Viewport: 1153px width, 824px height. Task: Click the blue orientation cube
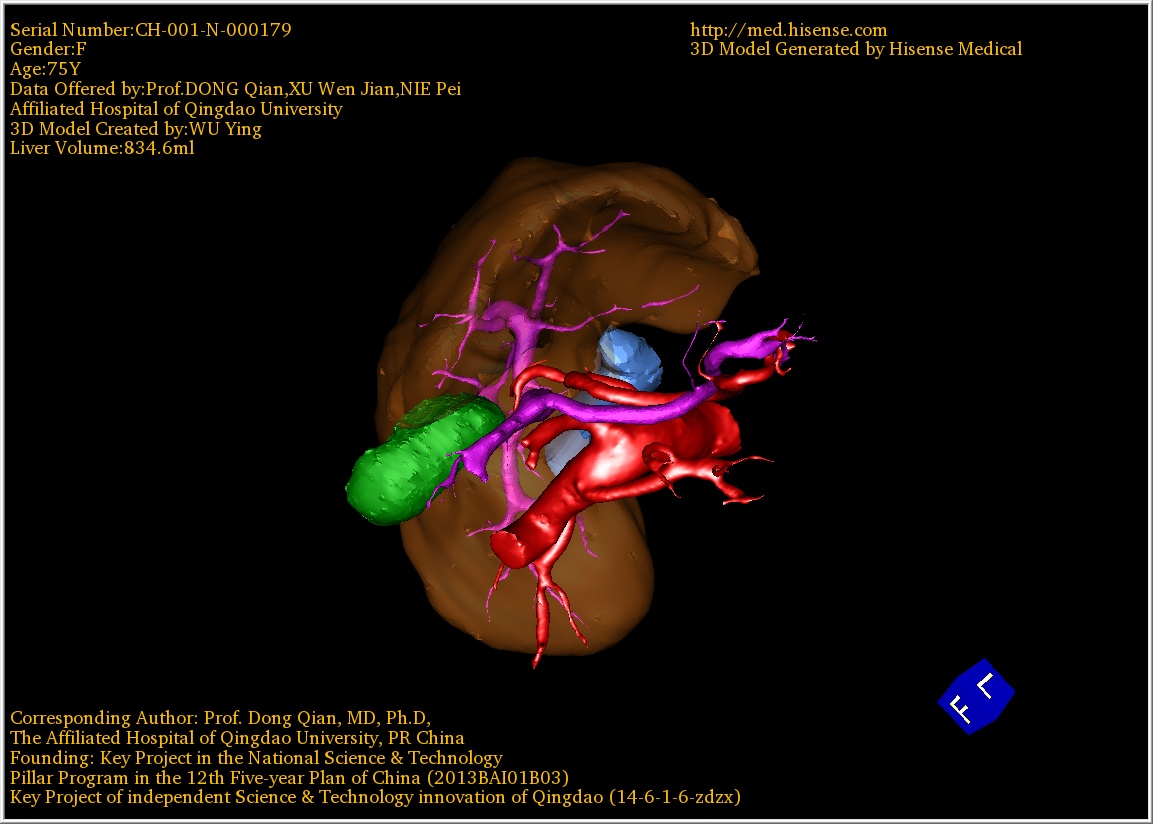pos(976,697)
